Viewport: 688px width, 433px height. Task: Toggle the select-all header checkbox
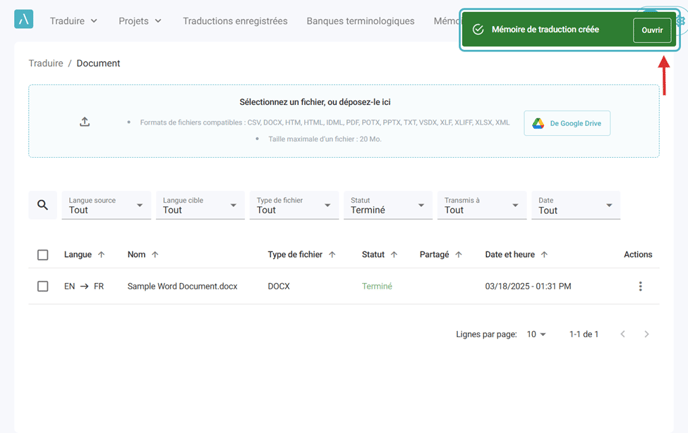coord(43,255)
